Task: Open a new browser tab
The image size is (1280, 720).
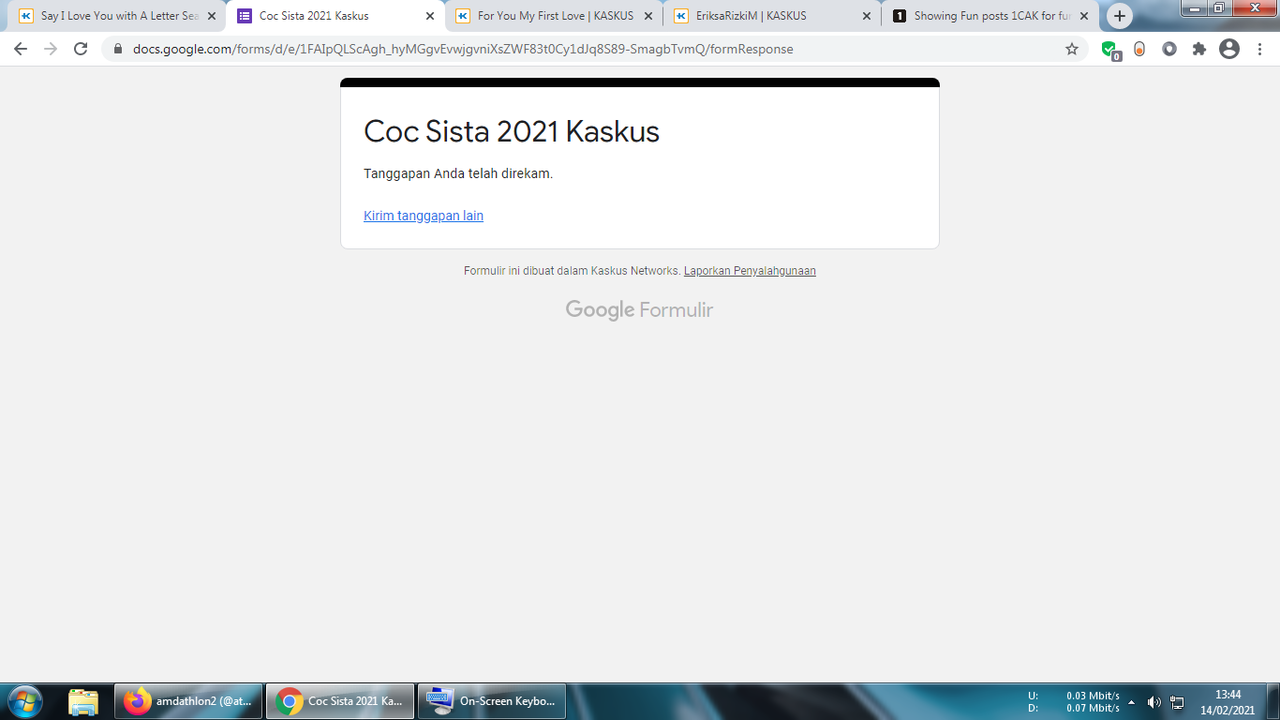Action: [1120, 16]
